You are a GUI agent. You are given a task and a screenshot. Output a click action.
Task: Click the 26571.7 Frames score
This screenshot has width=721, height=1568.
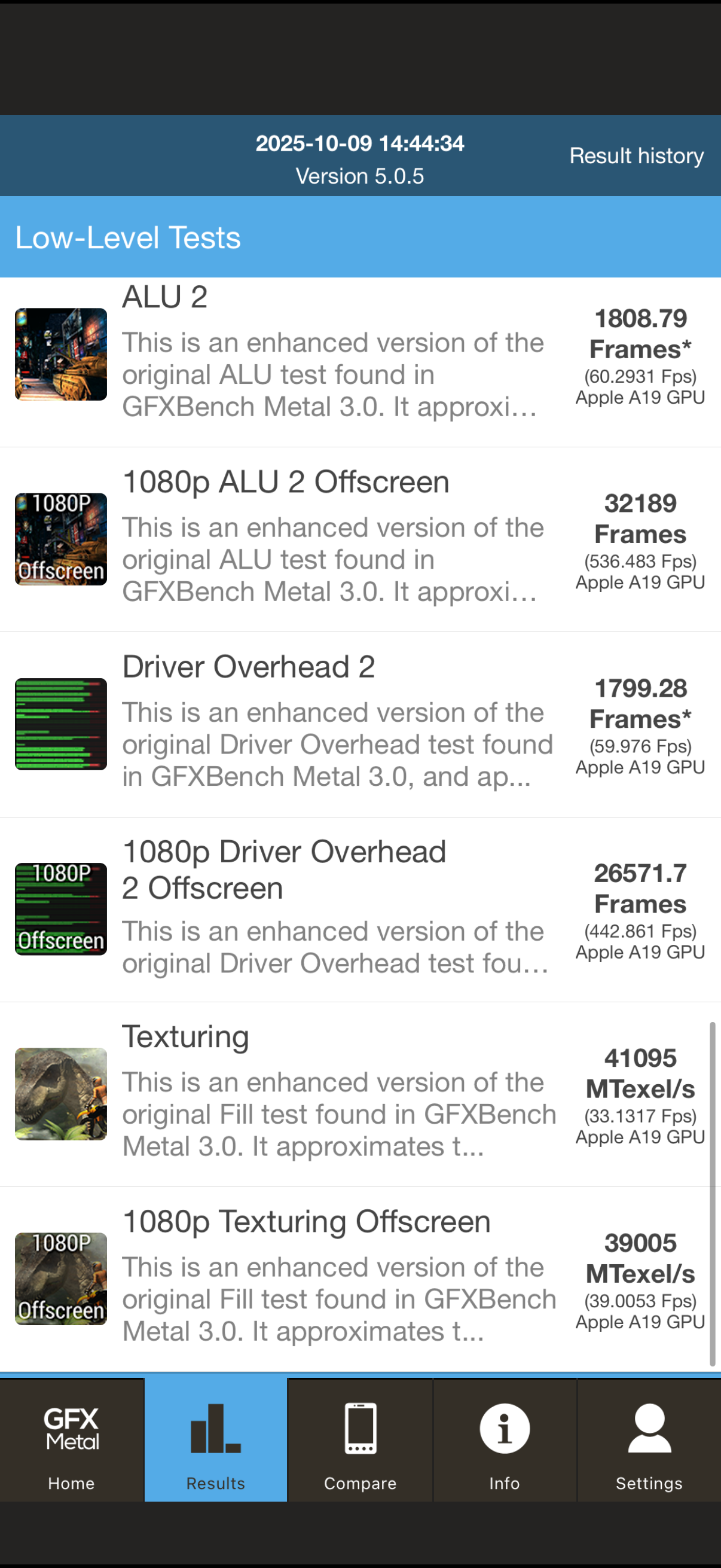click(640, 889)
